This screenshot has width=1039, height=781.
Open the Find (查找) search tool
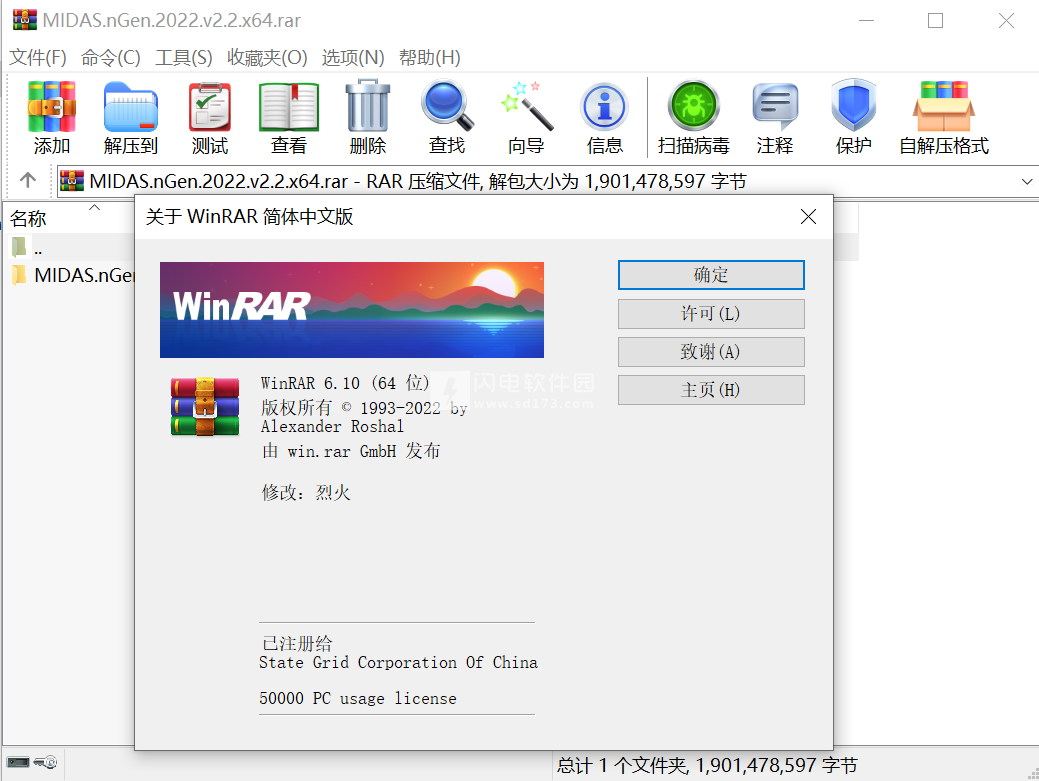click(x=447, y=117)
